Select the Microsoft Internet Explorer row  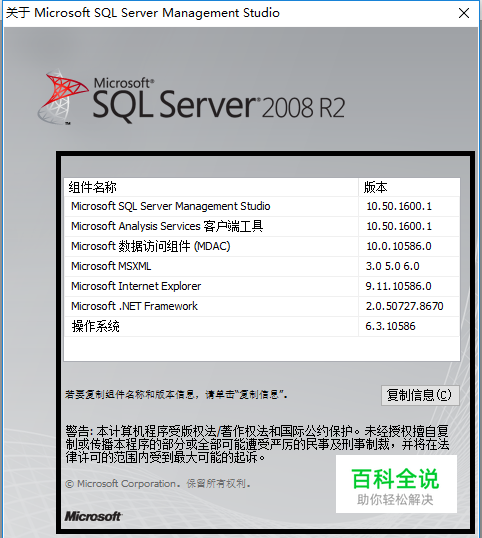(x=262, y=286)
